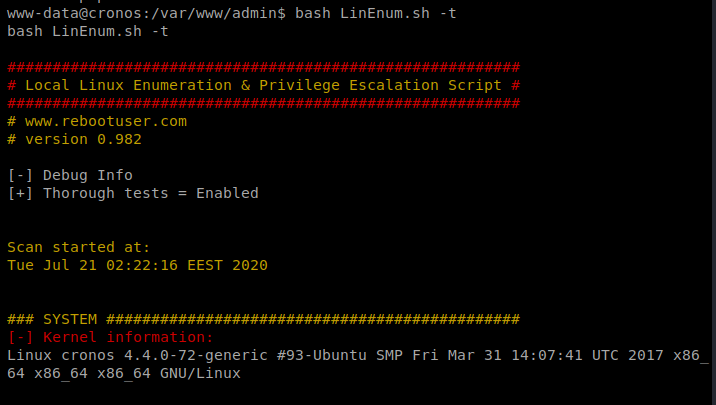Click the bottom red hash border line

click(x=263, y=104)
